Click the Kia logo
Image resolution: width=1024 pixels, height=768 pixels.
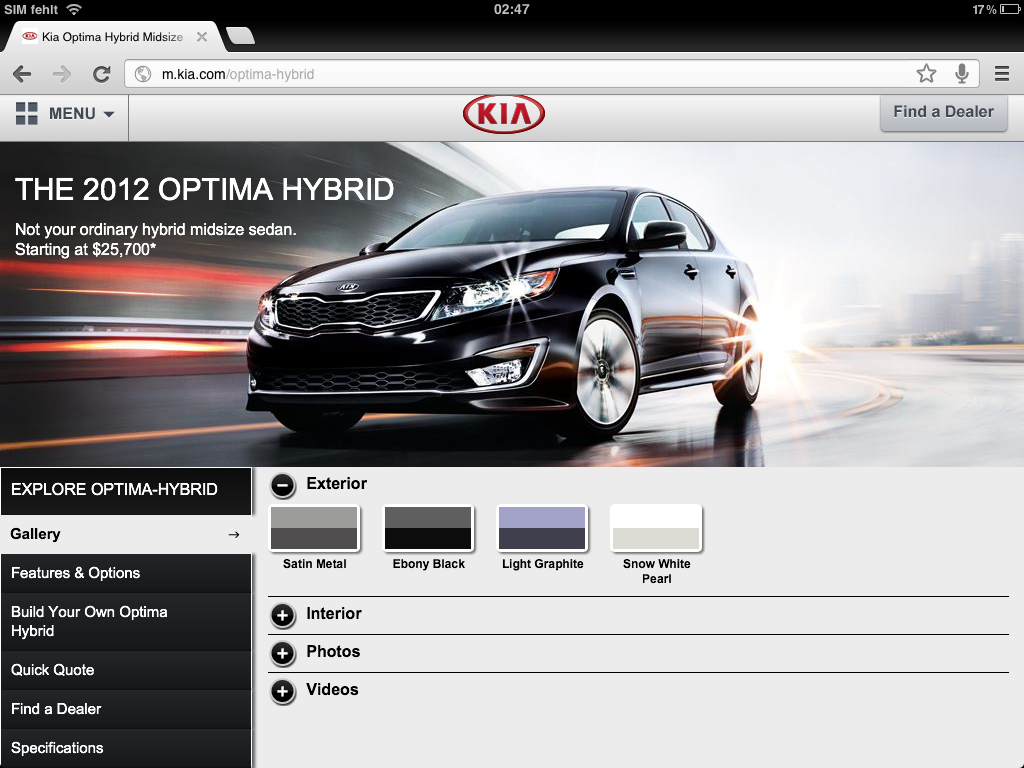tap(504, 115)
